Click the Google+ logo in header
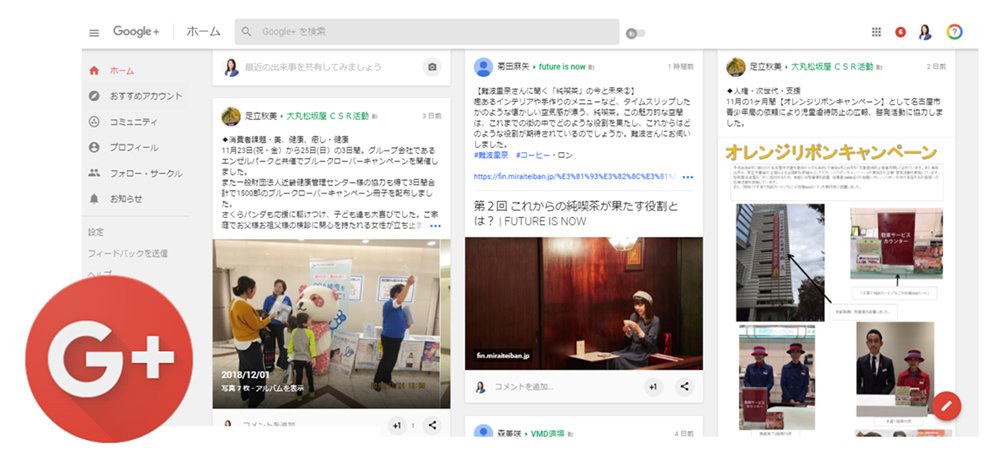Viewport: 1000px width, 457px height. pos(136,31)
